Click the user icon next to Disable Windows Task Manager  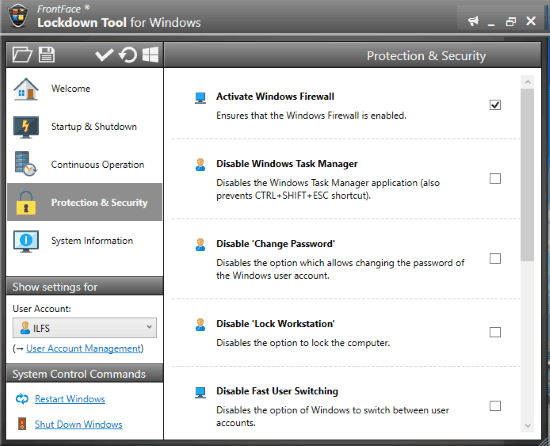click(x=200, y=164)
